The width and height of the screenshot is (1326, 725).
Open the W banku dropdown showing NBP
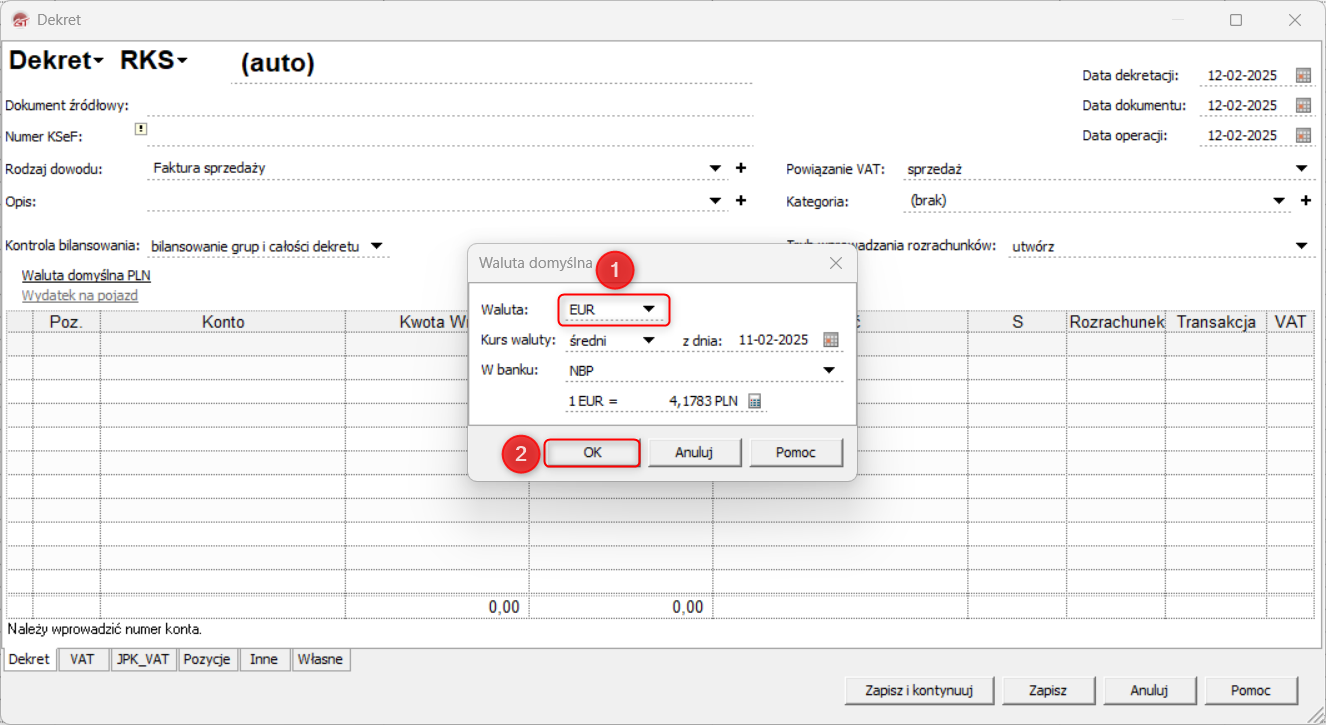pyautogui.click(x=829, y=370)
